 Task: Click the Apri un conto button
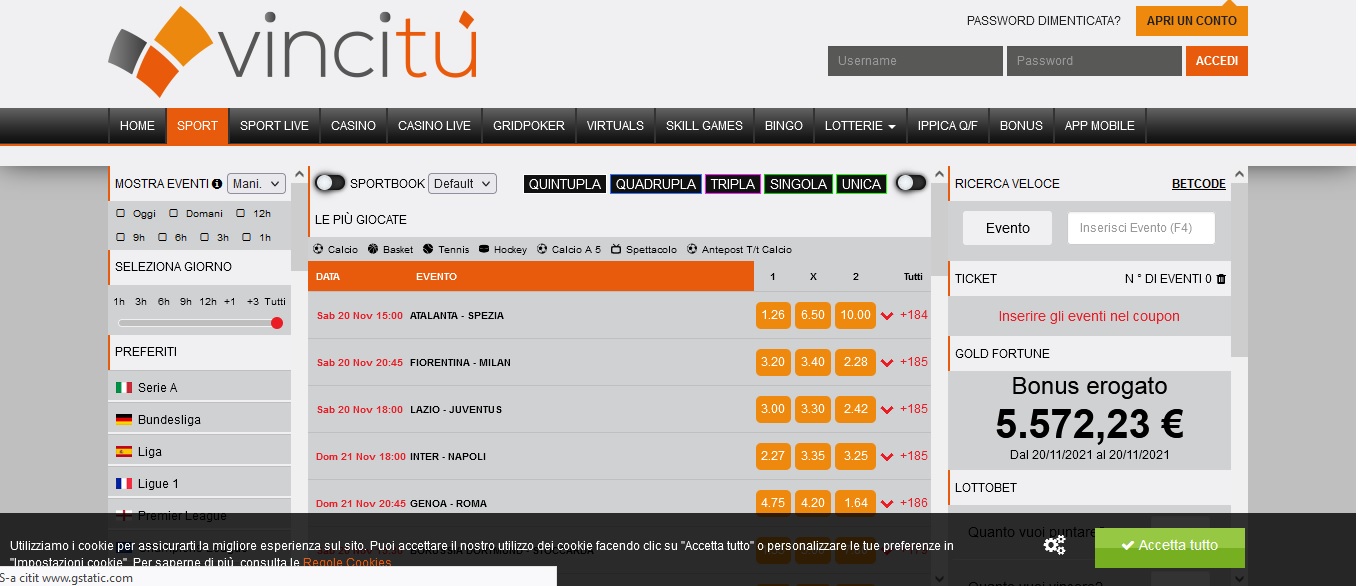(x=1191, y=20)
